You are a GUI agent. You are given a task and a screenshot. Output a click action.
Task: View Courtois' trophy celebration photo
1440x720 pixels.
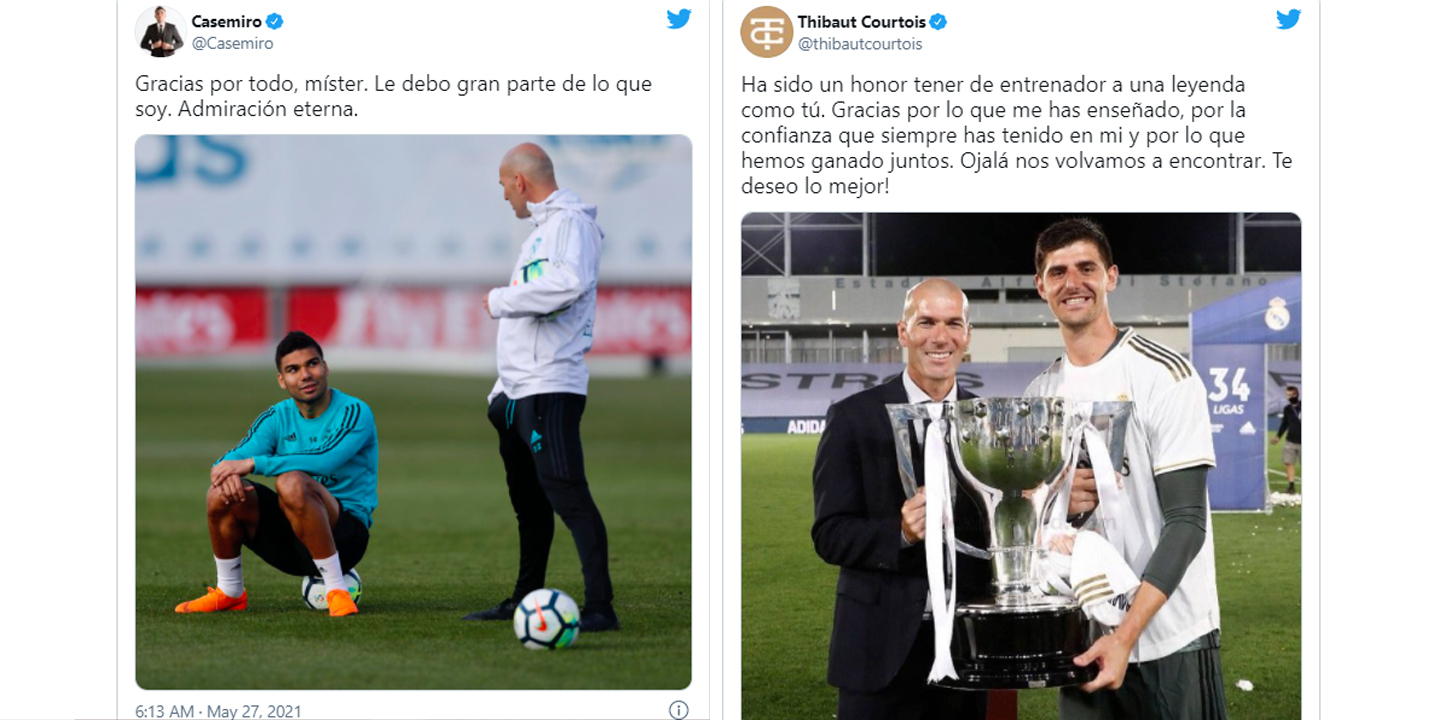pyautogui.click(x=1021, y=466)
